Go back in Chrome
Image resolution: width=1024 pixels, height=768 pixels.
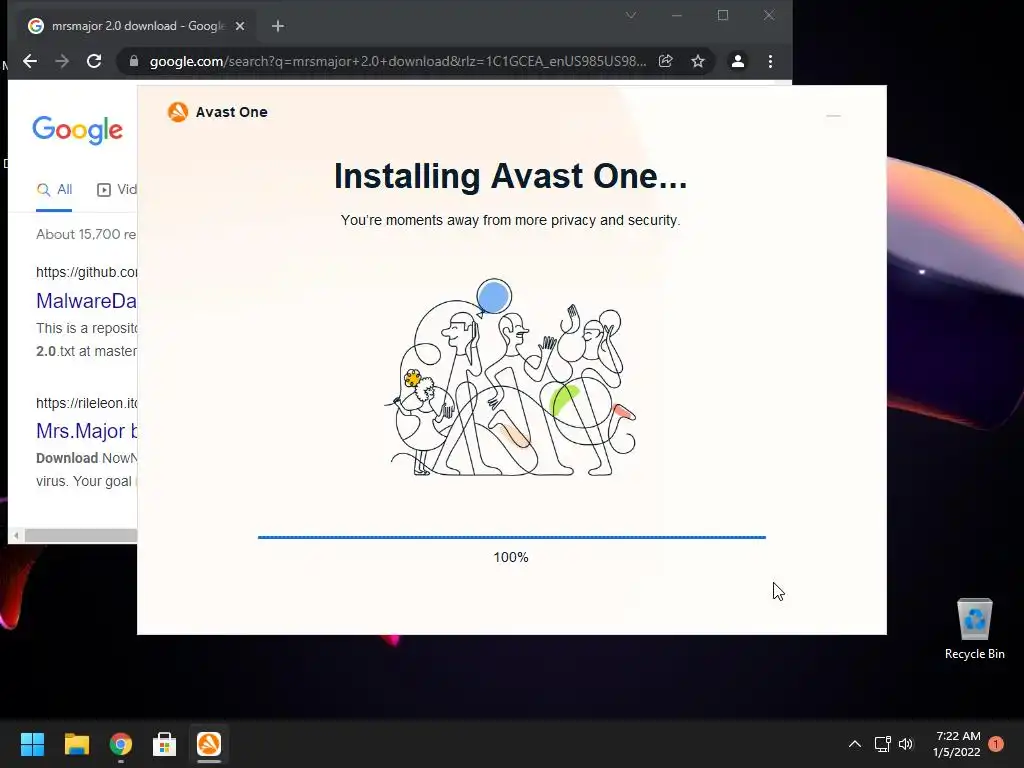(x=30, y=61)
